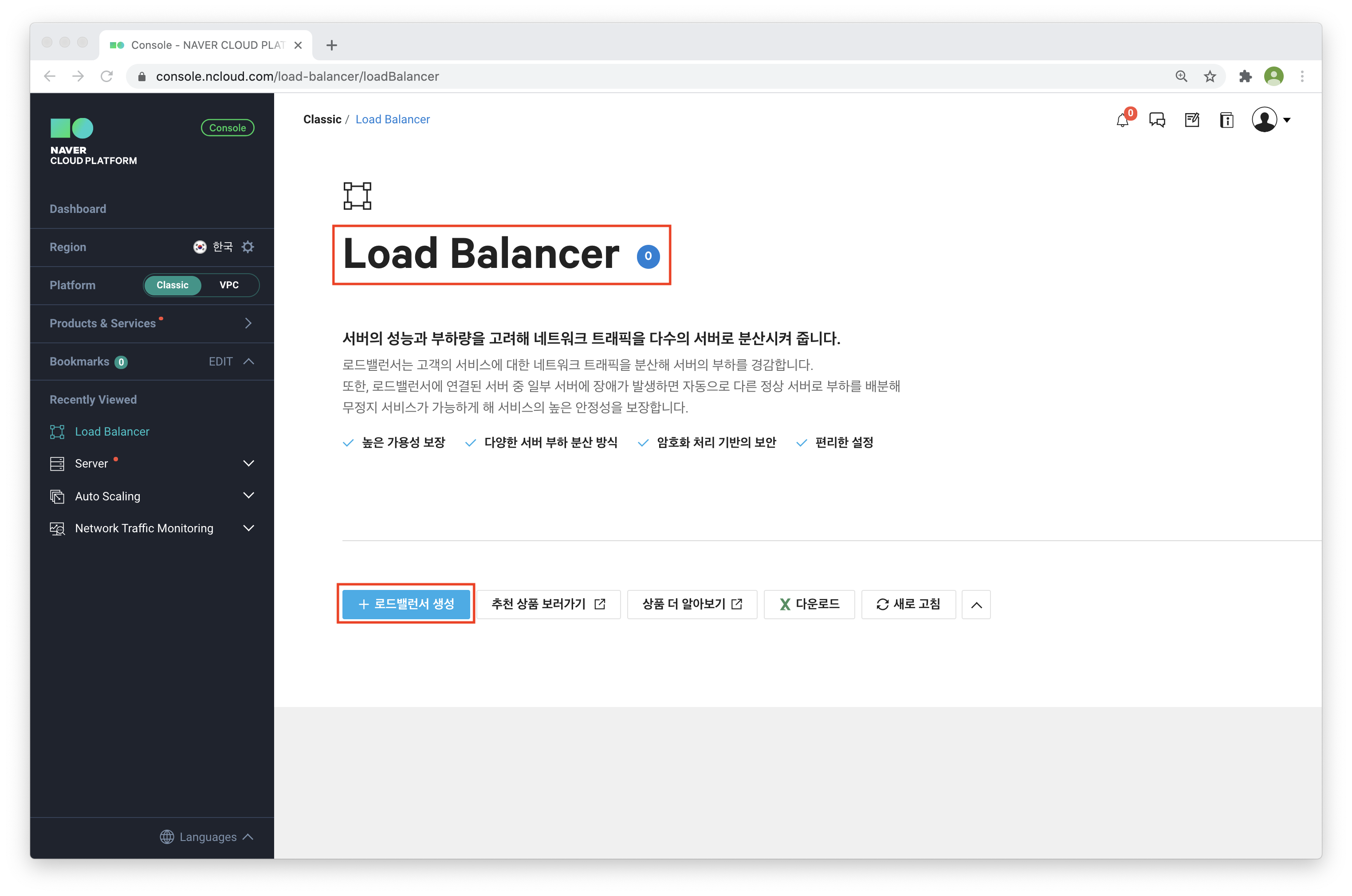Viewport: 1352px width, 896px height.
Task: Open the Languages selector
Action: (x=207, y=837)
